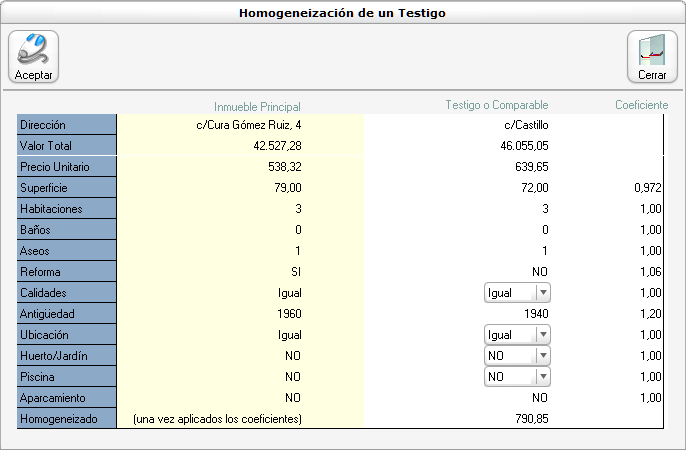Select the main property address cell
The width and height of the screenshot is (686, 450).
pyautogui.click(x=248, y=125)
